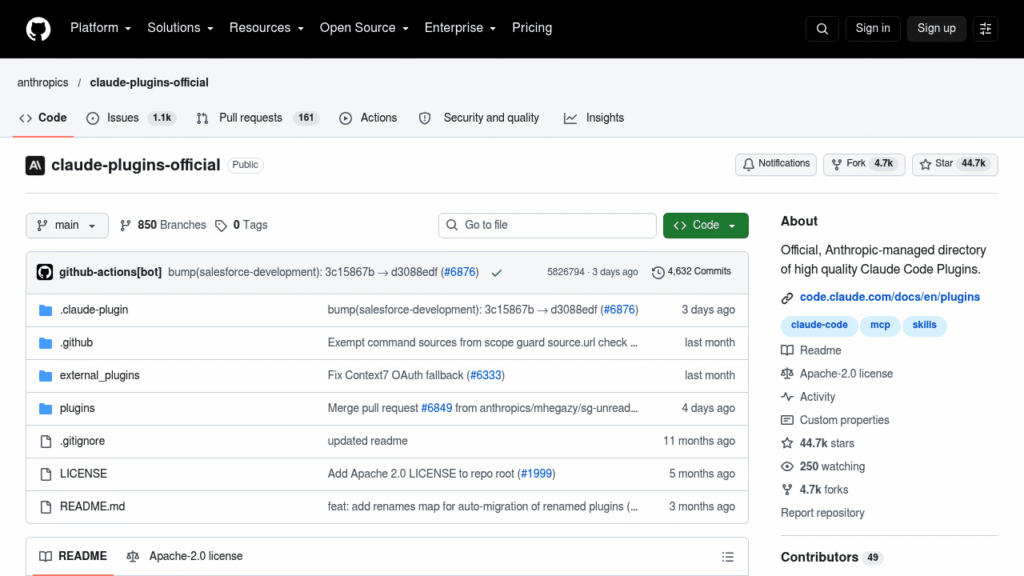Image resolution: width=1024 pixels, height=576 pixels.
Task: Click the Anthropic repository avatar icon
Action: pyautogui.click(x=35, y=165)
